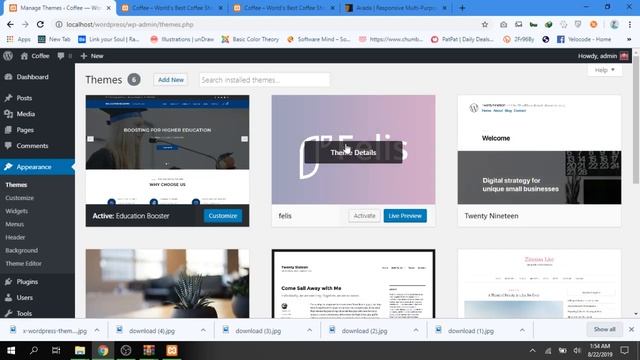Viewport: 640px width, 360px height.
Task: Open Basic Color Theory bookmark
Action: click(250, 39)
